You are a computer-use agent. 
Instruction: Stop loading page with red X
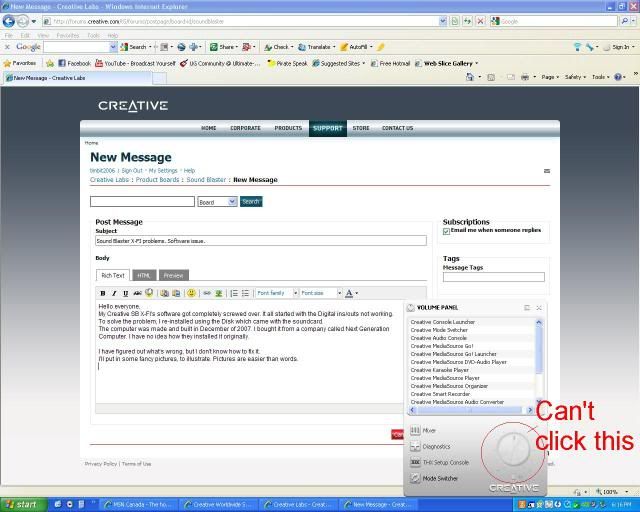click(x=480, y=21)
